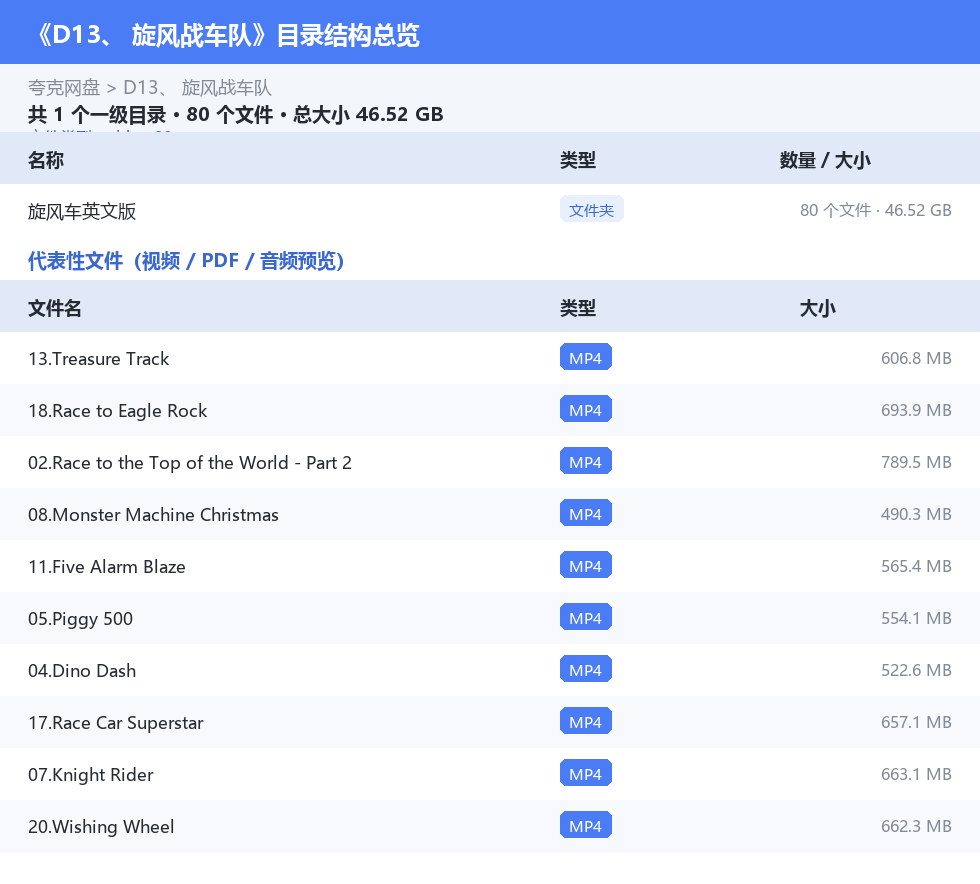Select the file "18.Race to Eagle Rock"

(118, 411)
